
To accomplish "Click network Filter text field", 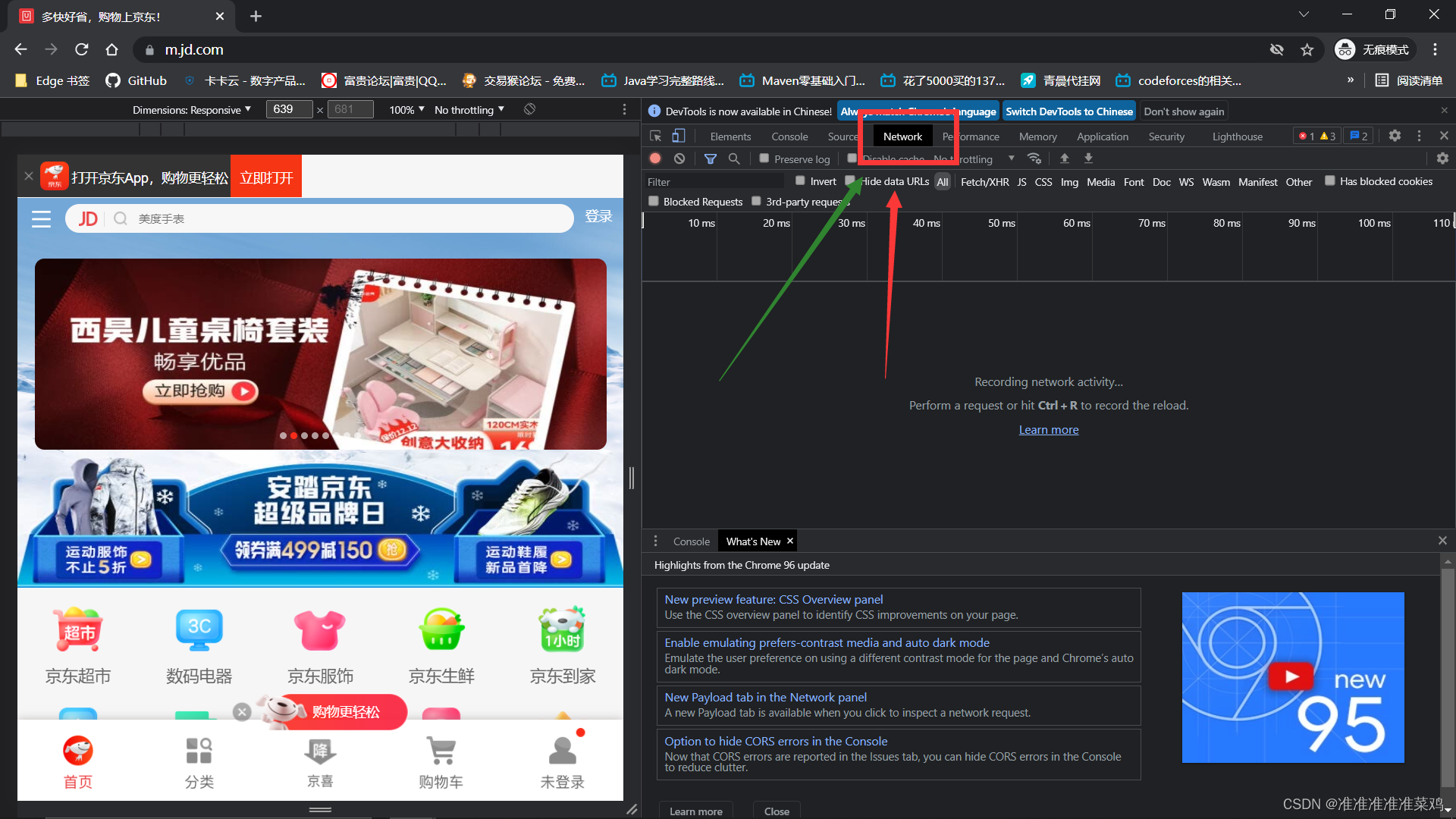I will click(x=714, y=182).
